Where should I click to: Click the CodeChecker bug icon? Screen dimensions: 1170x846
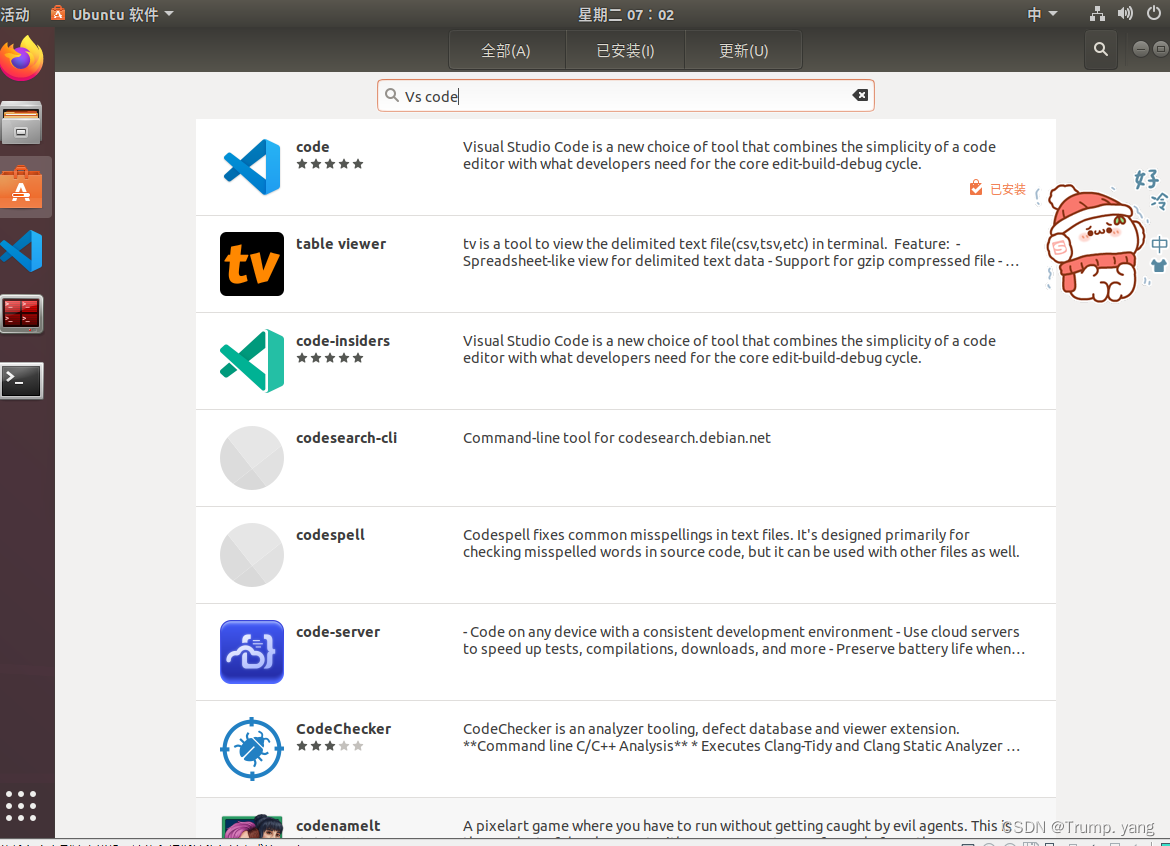pyautogui.click(x=251, y=749)
